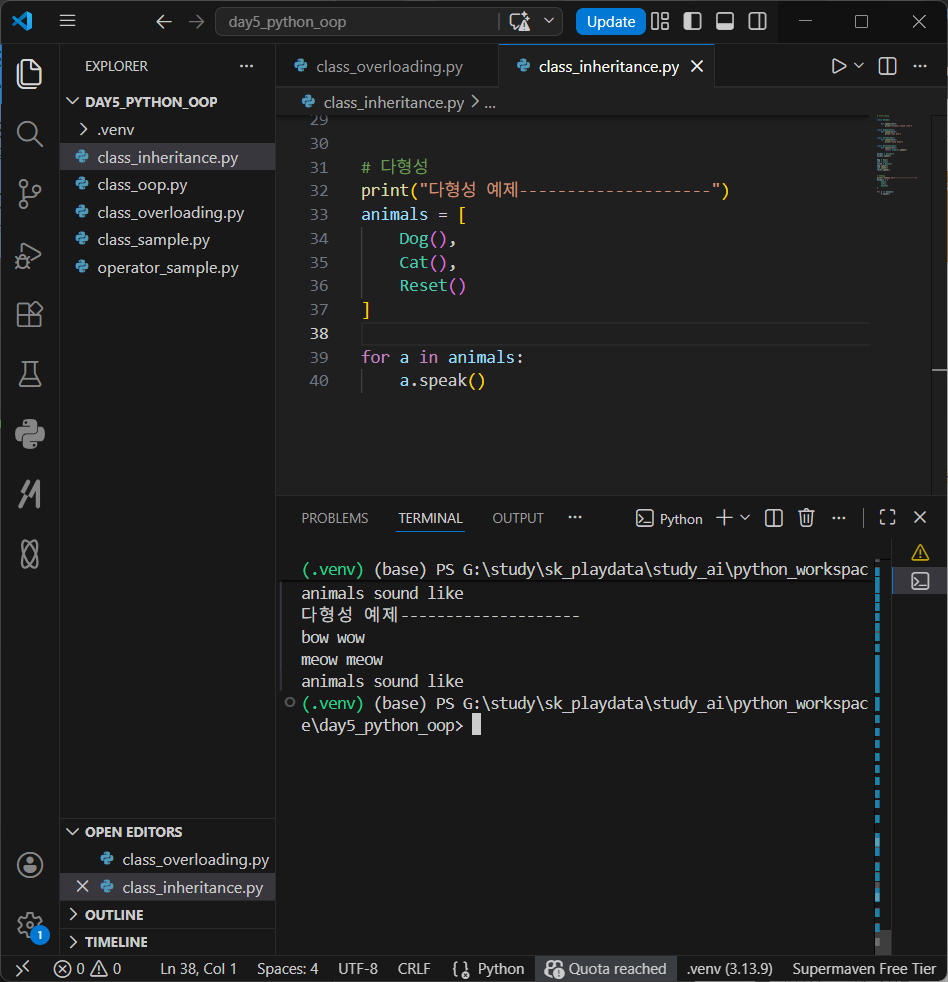This screenshot has height=982, width=948.
Task: Close class_inheritance.py from Open Editors
Action: tap(82, 887)
